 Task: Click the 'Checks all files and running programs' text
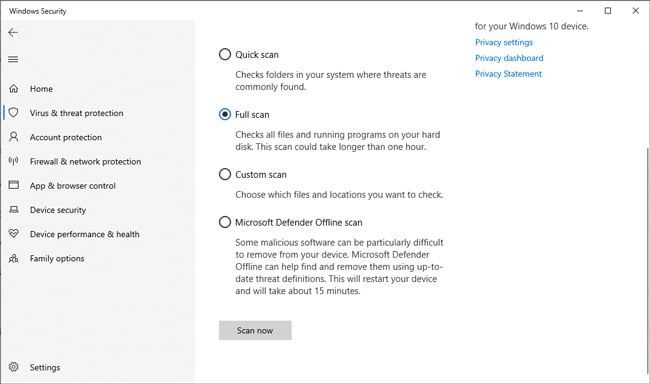coord(337,141)
